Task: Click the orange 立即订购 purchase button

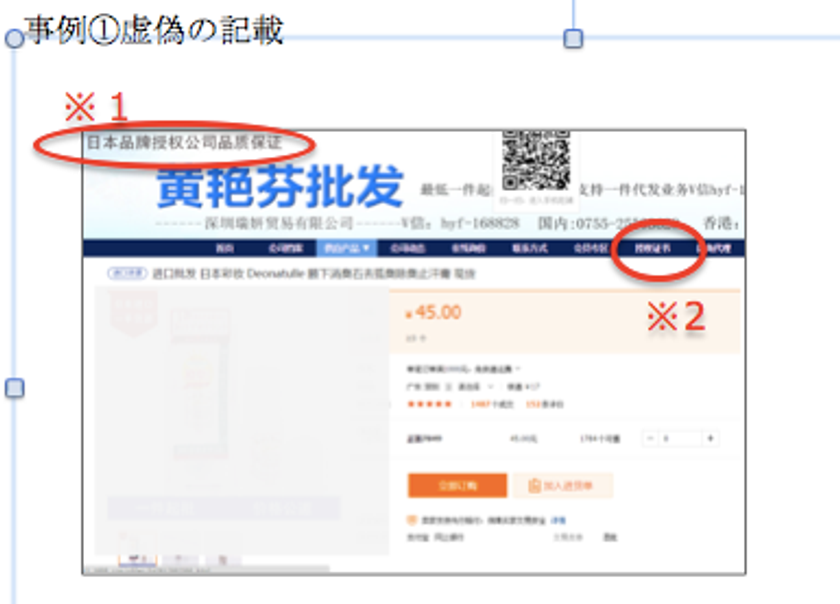Action: (x=457, y=485)
